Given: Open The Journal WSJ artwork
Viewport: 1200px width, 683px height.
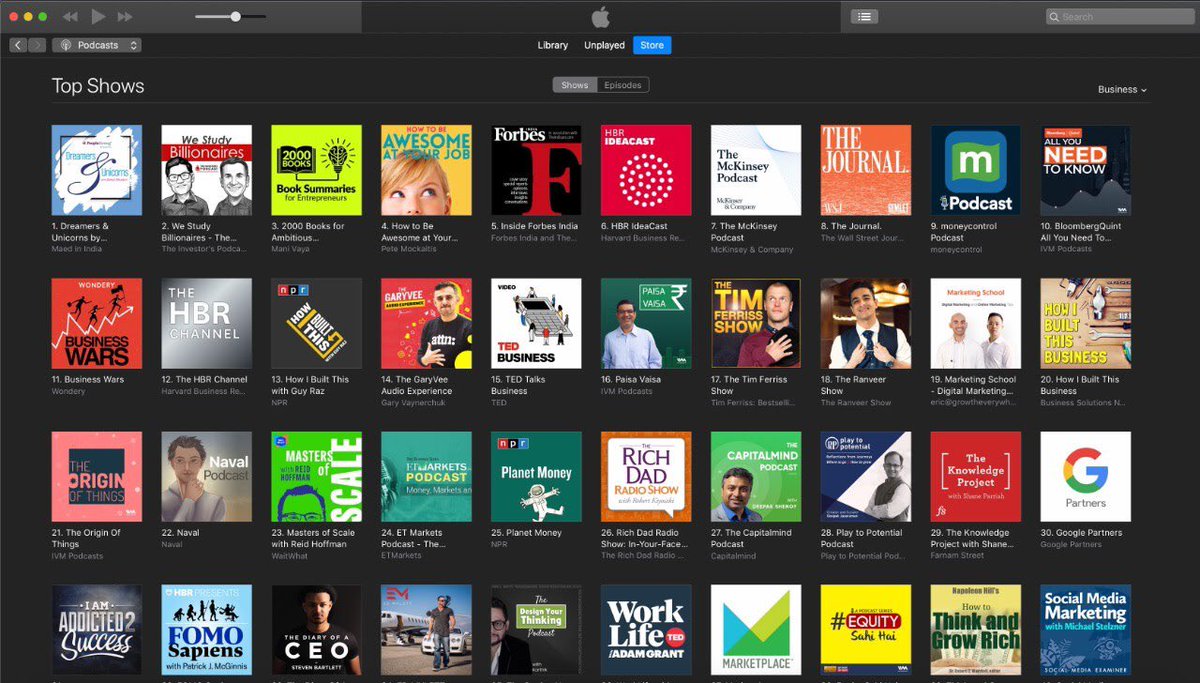Looking at the screenshot, I should (x=866, y=170).
